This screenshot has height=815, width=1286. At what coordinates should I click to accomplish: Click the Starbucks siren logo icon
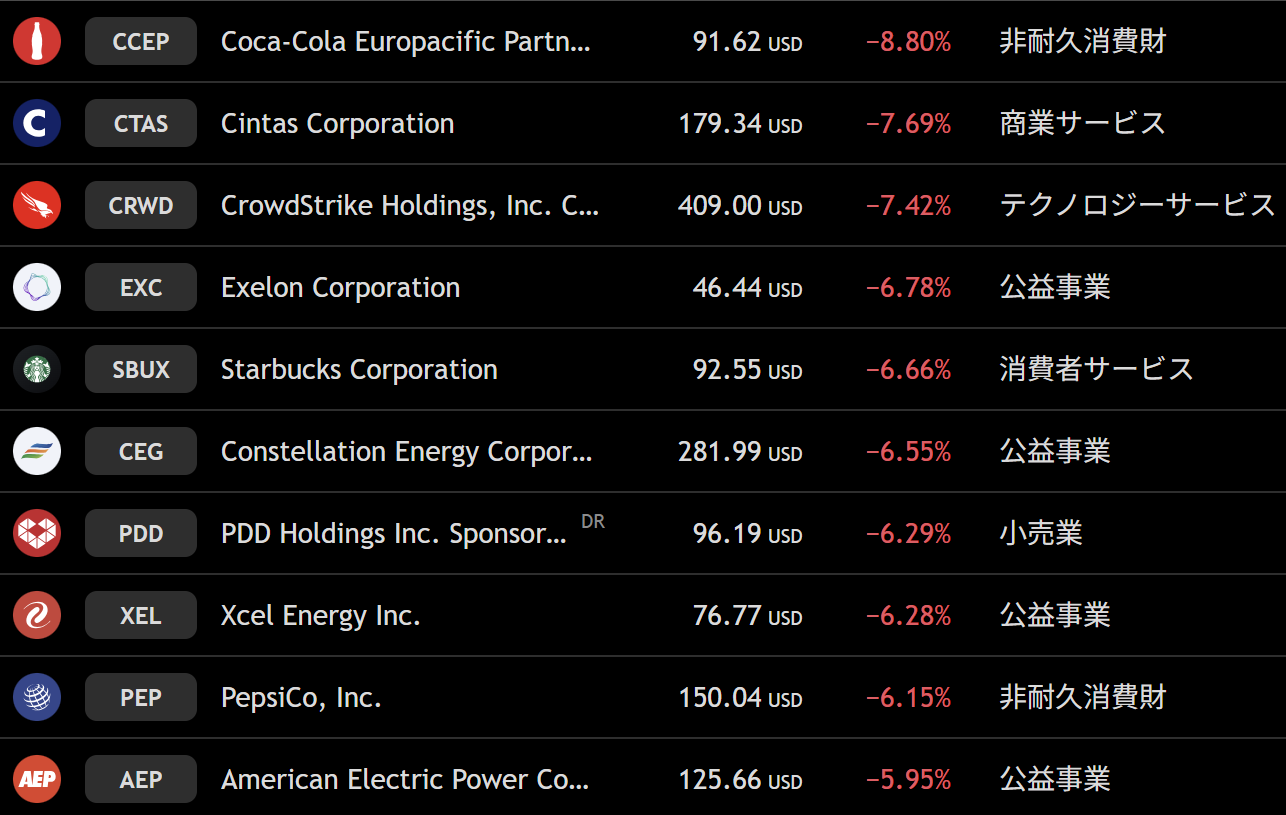coord(37,370)
